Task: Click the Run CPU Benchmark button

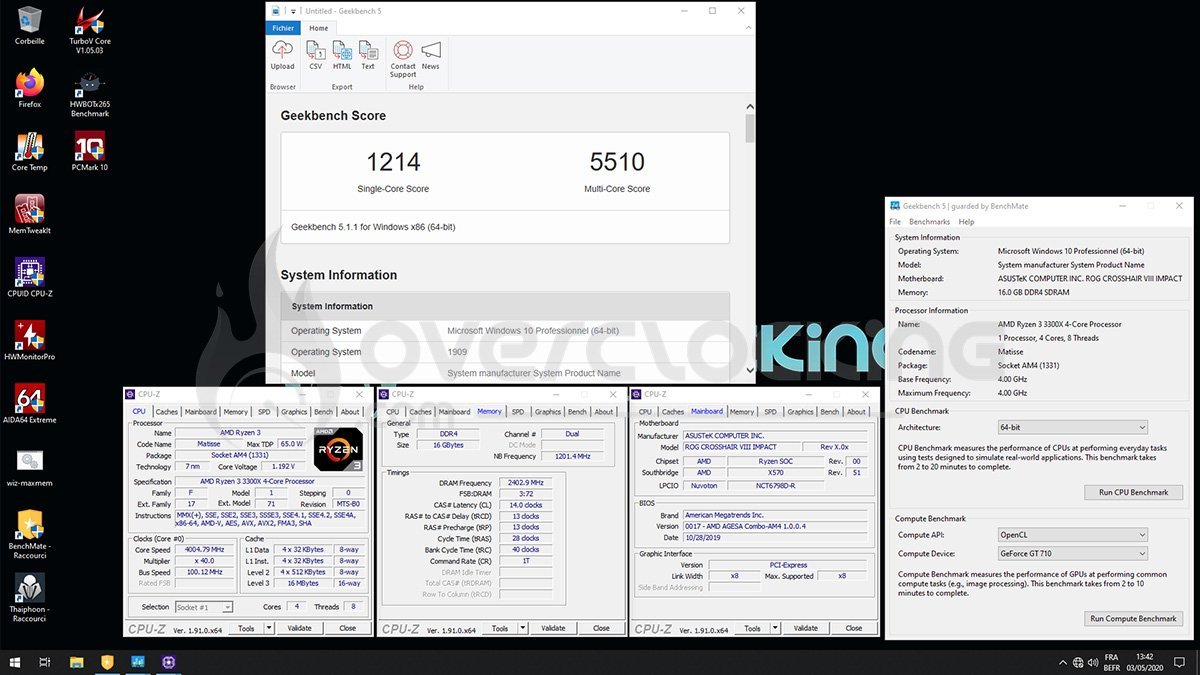Action: (x=1134, y=493)
